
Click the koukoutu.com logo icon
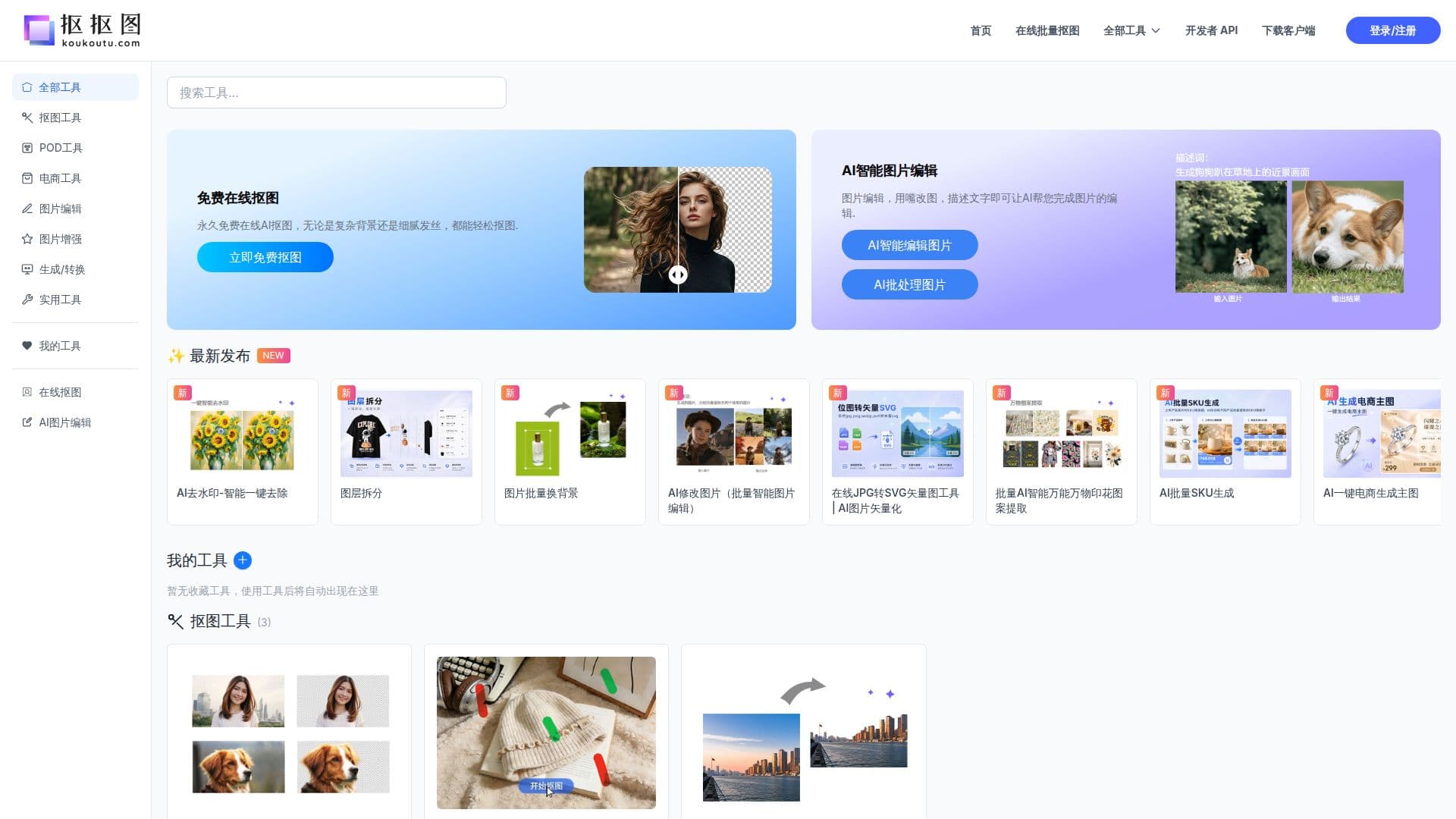39,30
